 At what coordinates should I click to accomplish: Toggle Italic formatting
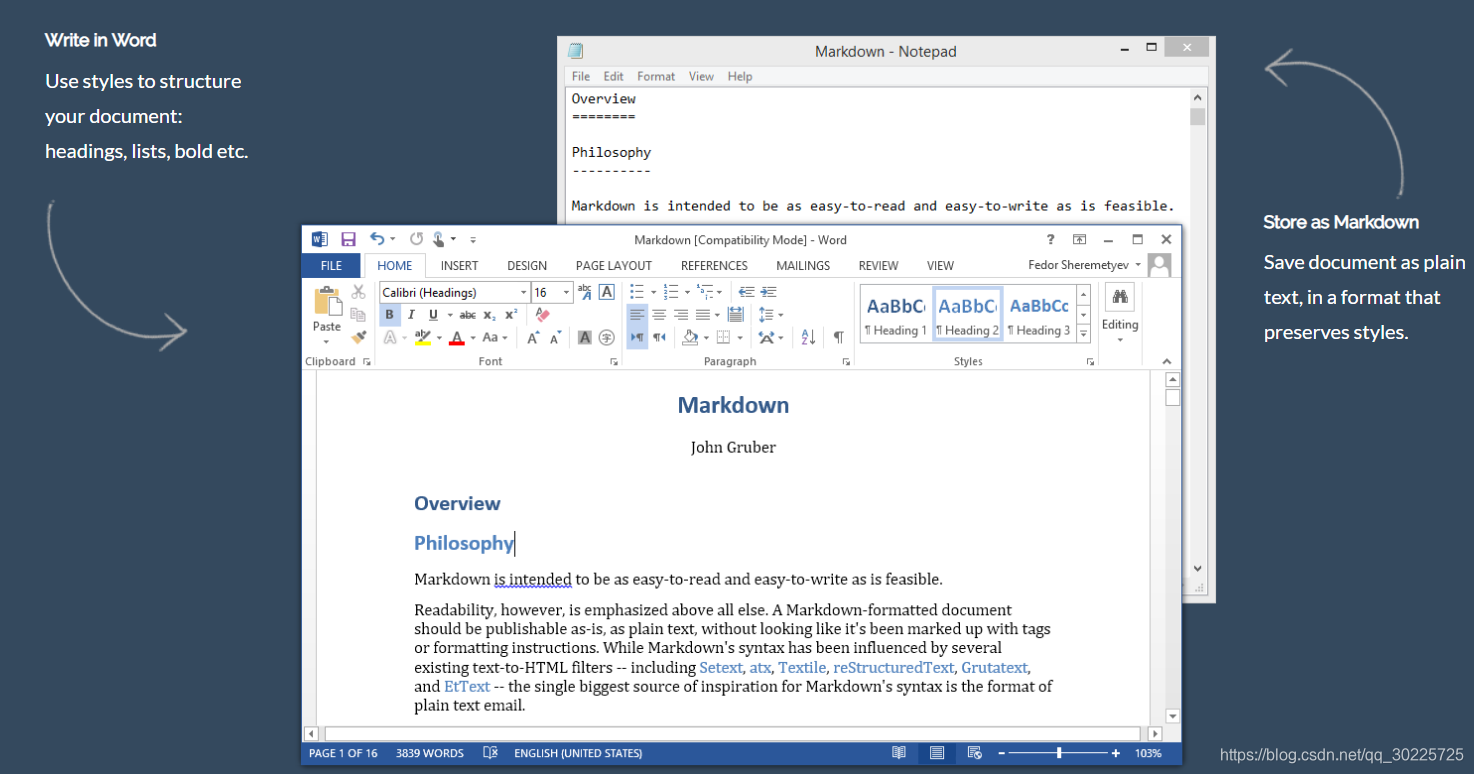click(x=411, y=315)
